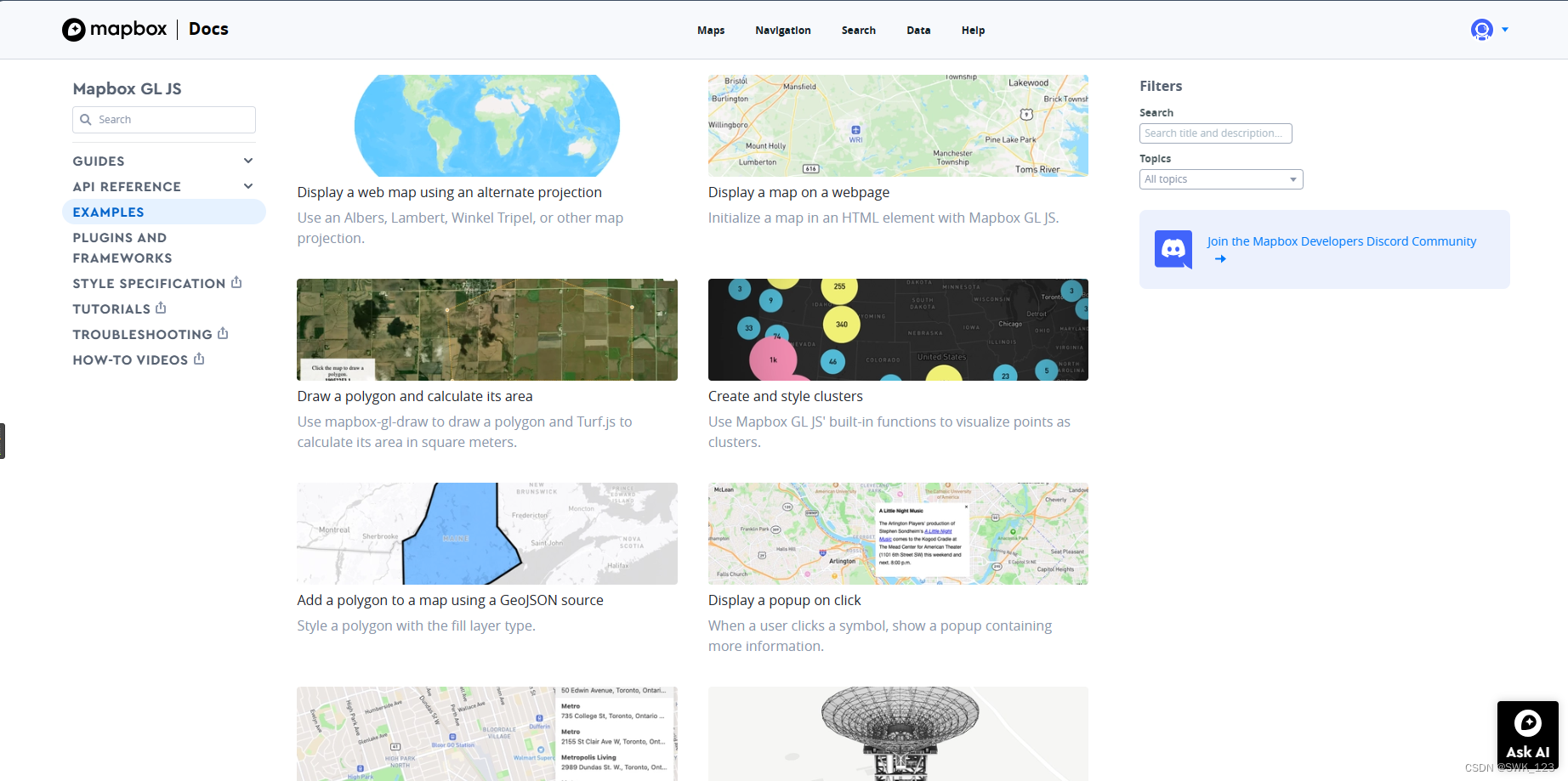
Task: Click the Mapbox logo icon
Action: coord(74,30)
